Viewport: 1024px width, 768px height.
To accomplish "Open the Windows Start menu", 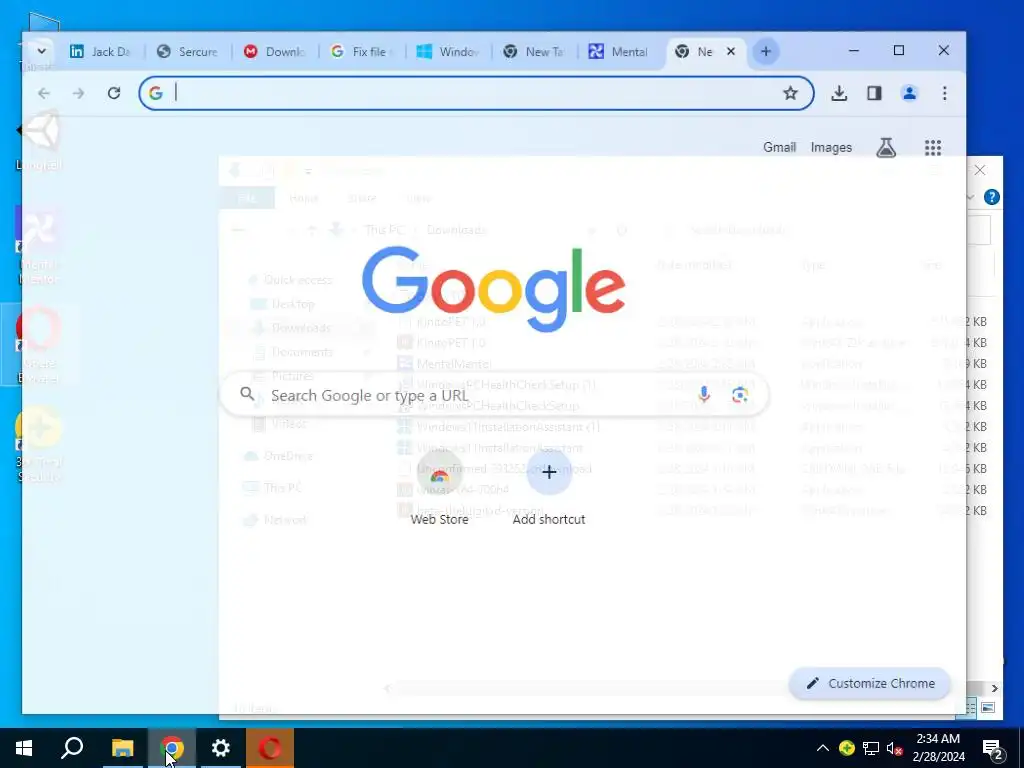I will (x=24, y=748).
